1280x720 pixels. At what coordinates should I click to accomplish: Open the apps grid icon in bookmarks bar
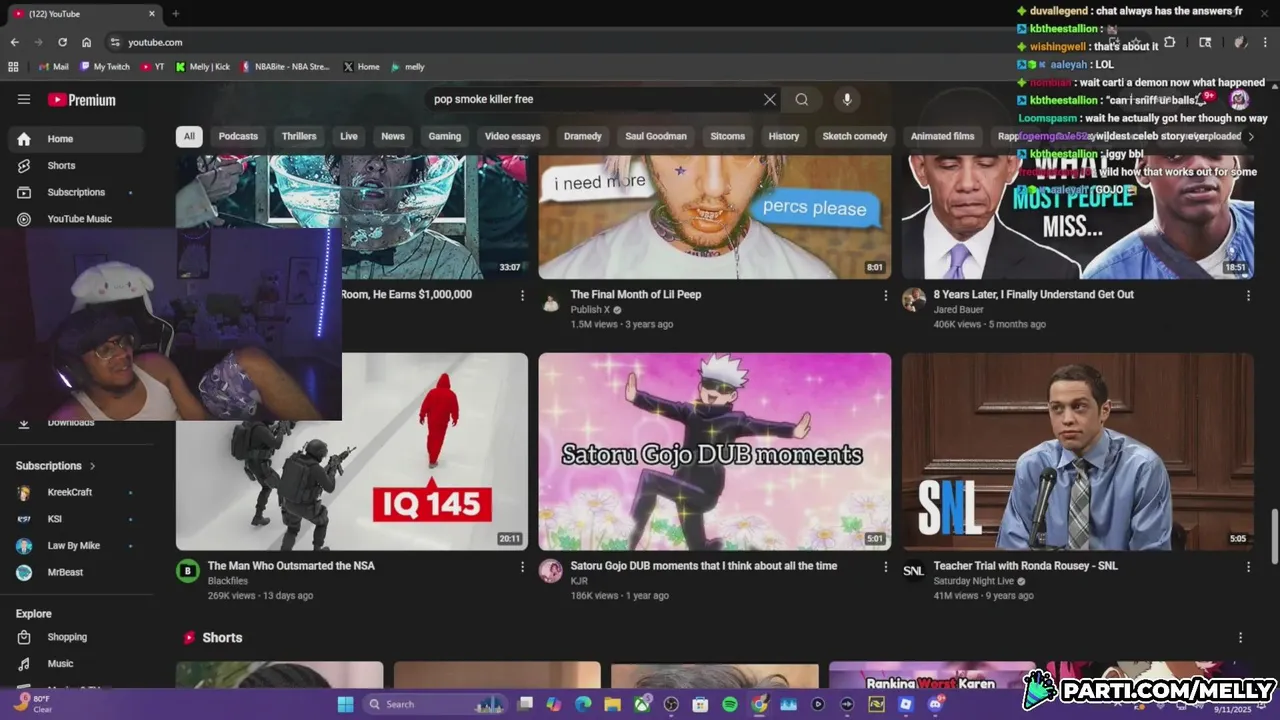(x=13, y=67)
